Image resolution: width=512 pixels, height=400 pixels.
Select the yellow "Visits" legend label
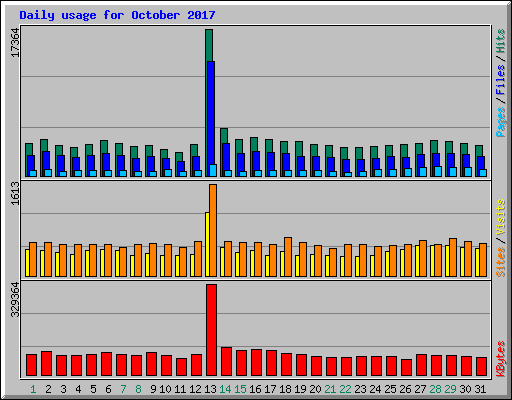click(501, 218)
